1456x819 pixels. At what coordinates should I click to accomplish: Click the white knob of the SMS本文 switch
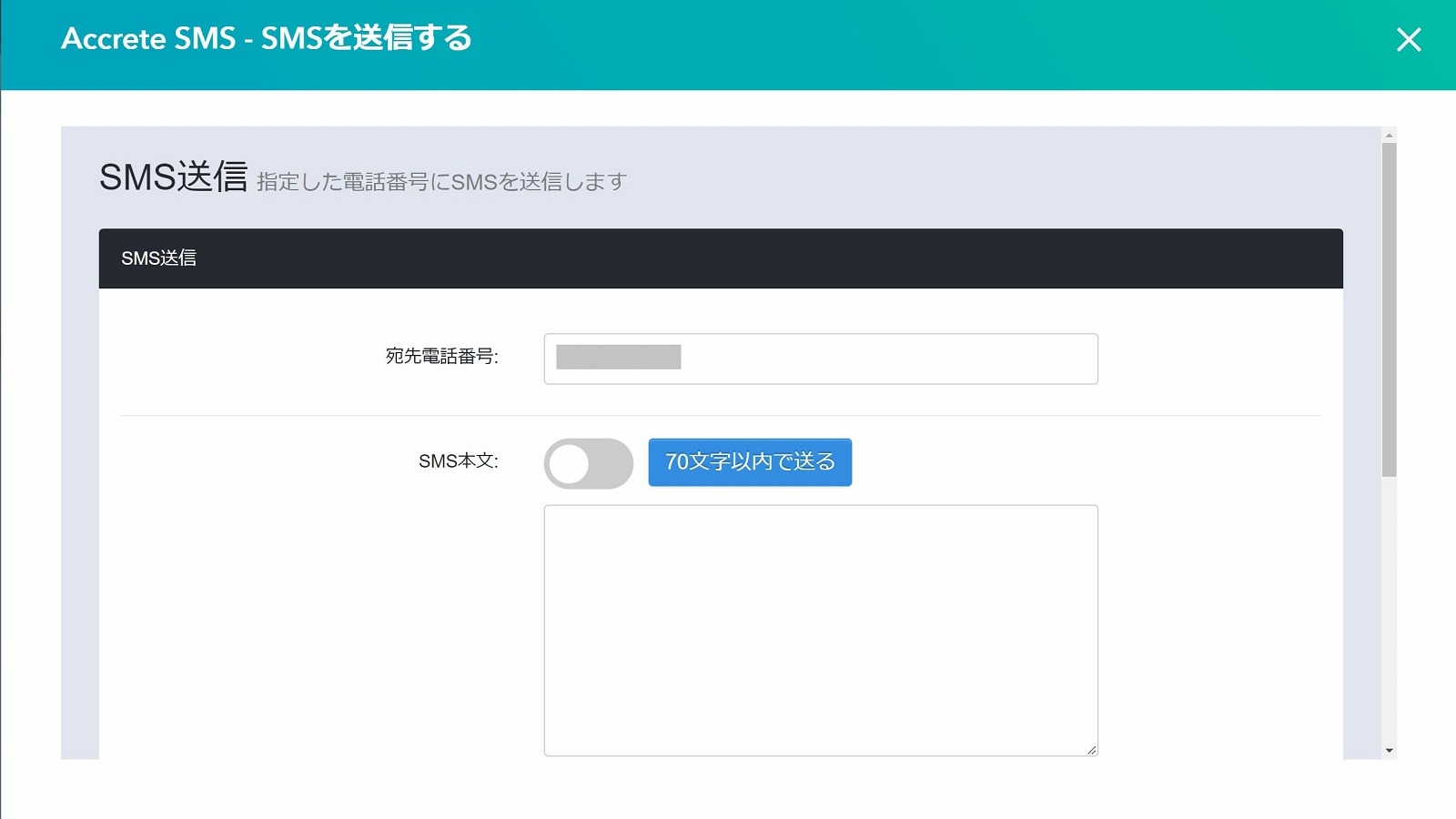(570, 463)
